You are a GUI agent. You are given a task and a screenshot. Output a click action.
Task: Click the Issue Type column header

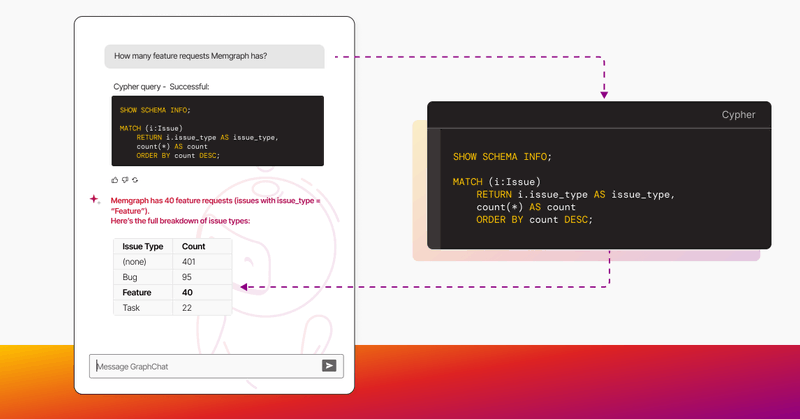tap(143, 247)
